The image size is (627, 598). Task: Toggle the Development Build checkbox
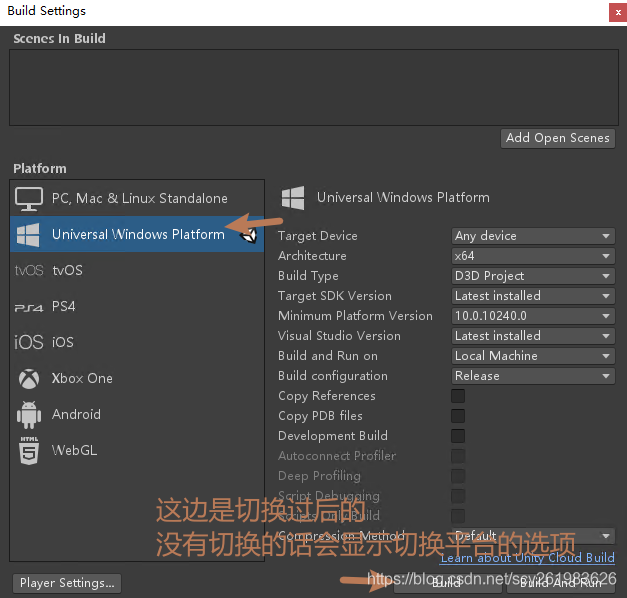[x=458, y=436]
